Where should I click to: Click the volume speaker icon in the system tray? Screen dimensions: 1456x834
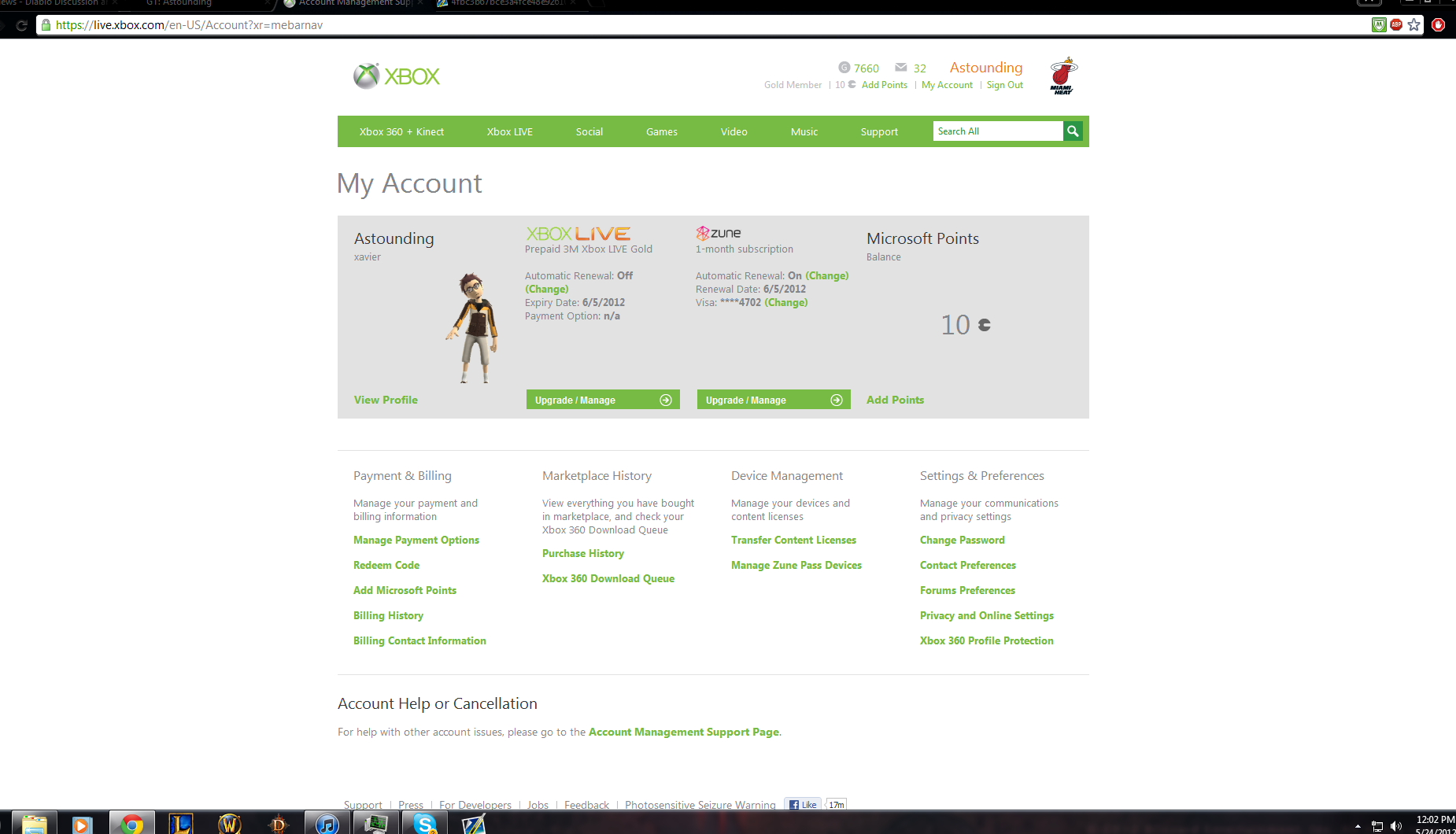pyautogui.click(x=1396, y=826)
